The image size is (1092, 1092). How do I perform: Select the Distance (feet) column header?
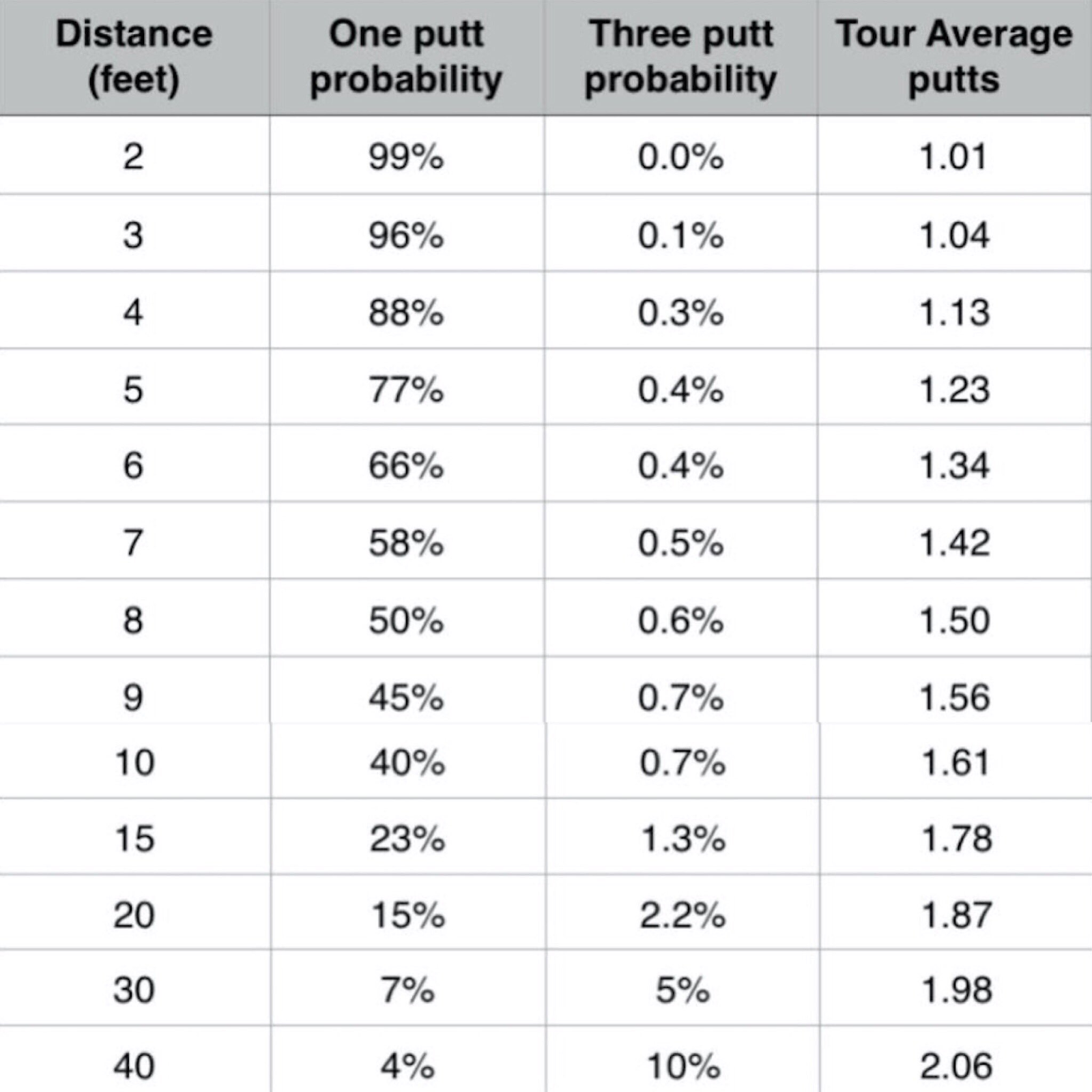pos(134,57)
